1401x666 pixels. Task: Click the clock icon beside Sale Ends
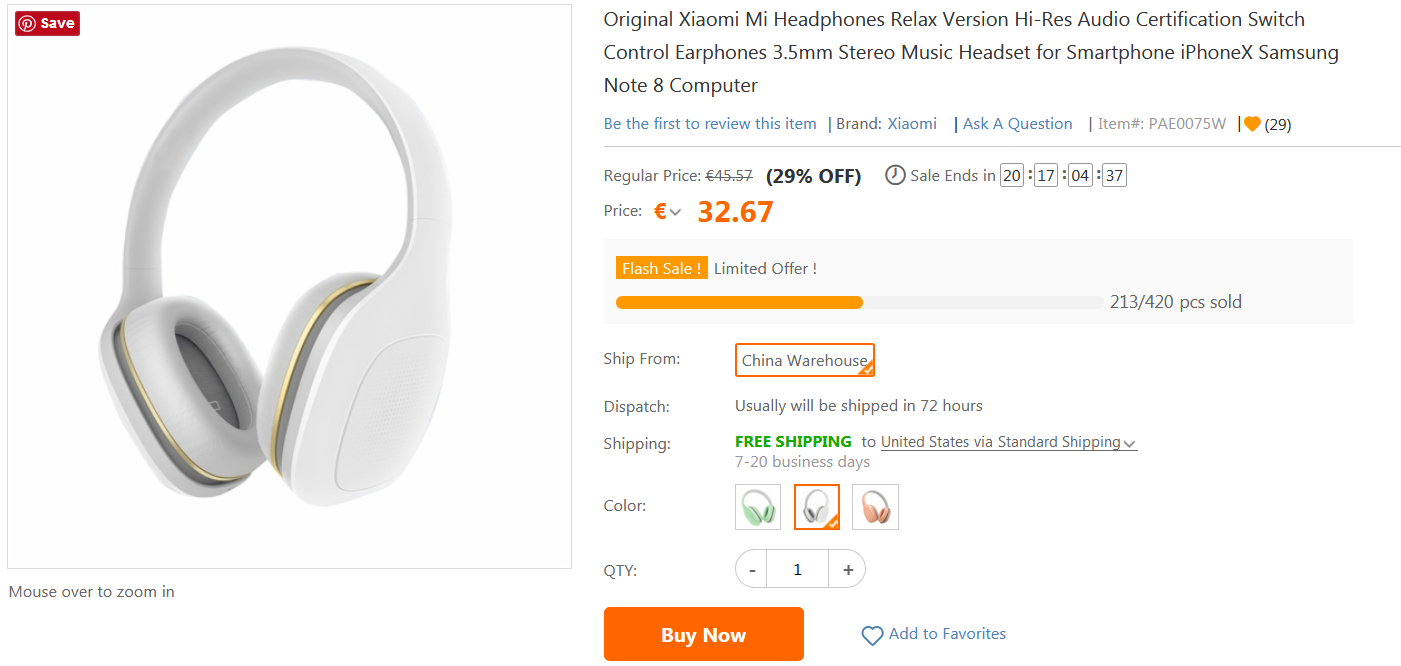(895, 175)
